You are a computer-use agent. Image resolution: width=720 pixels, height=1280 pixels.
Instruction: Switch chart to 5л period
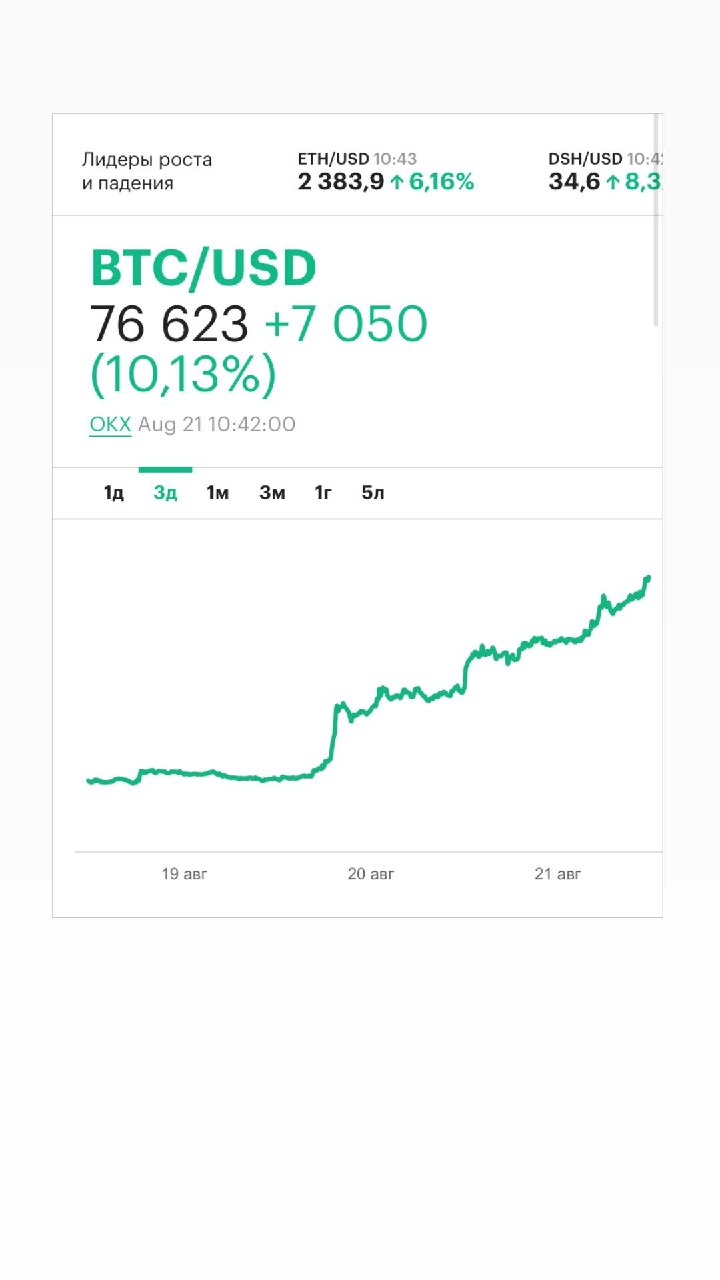(x=373, y=493)
